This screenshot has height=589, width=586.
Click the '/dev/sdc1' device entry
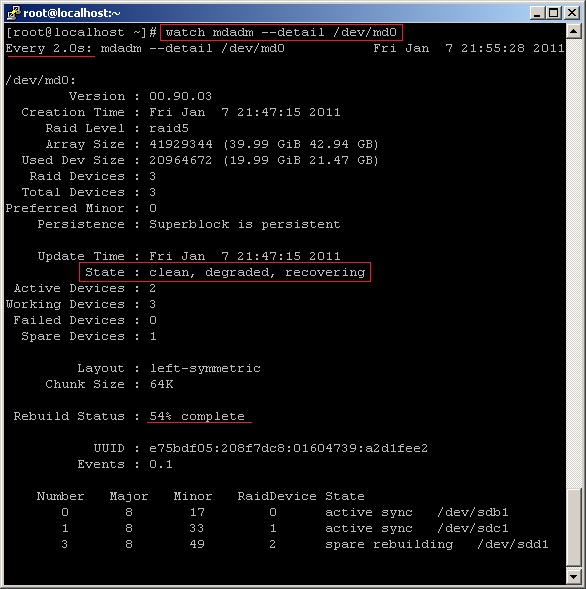click(473, 528)
